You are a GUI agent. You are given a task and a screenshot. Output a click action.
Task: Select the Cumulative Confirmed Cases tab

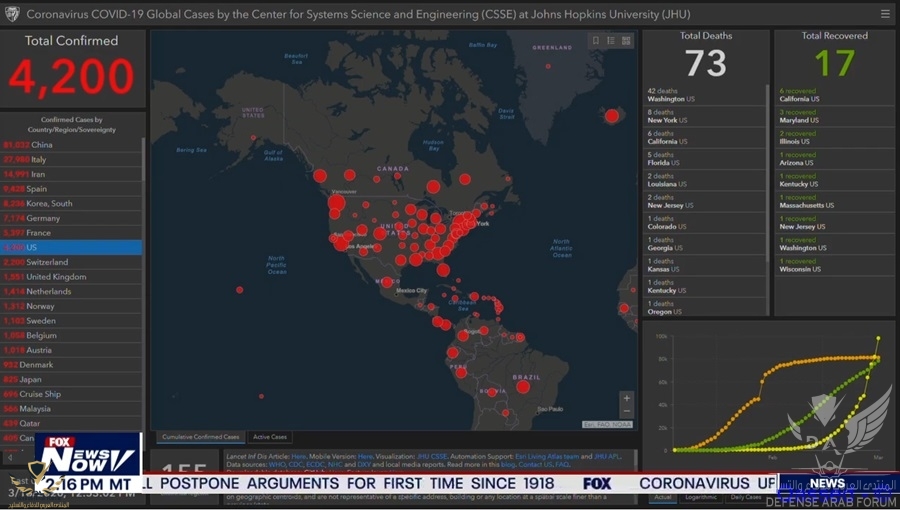[201, 437]
